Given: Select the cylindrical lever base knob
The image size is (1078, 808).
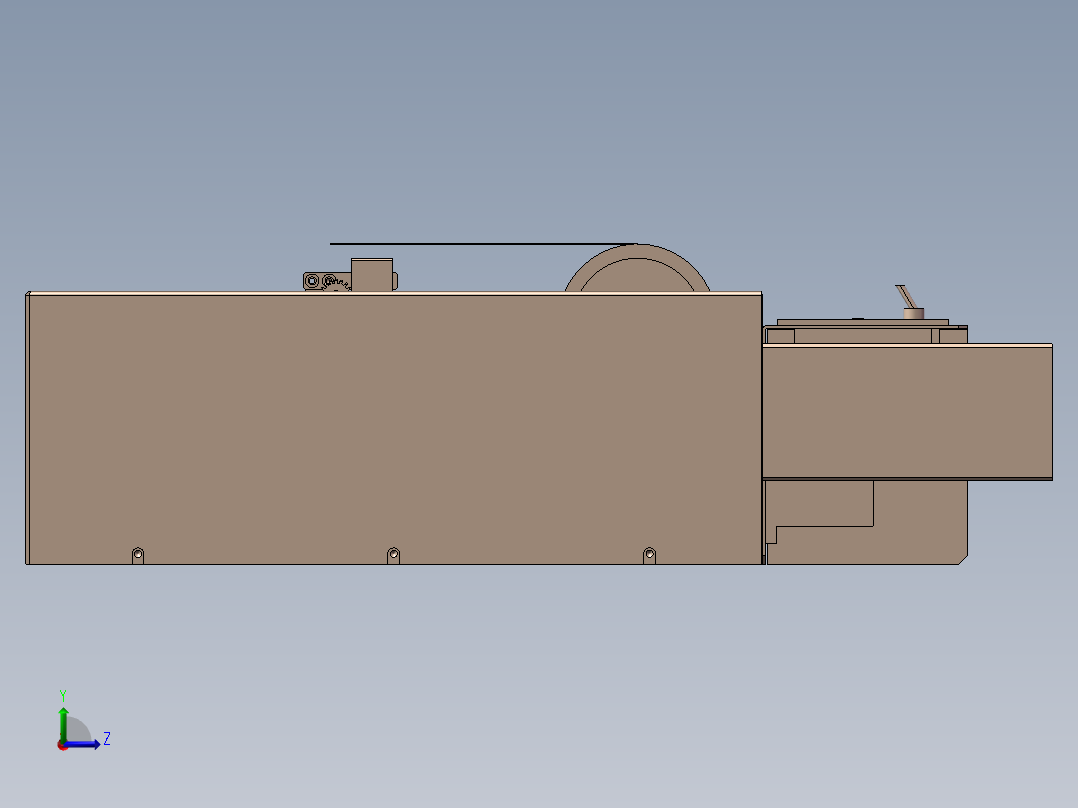Looking at the screenshot, I should coord(914,314).
